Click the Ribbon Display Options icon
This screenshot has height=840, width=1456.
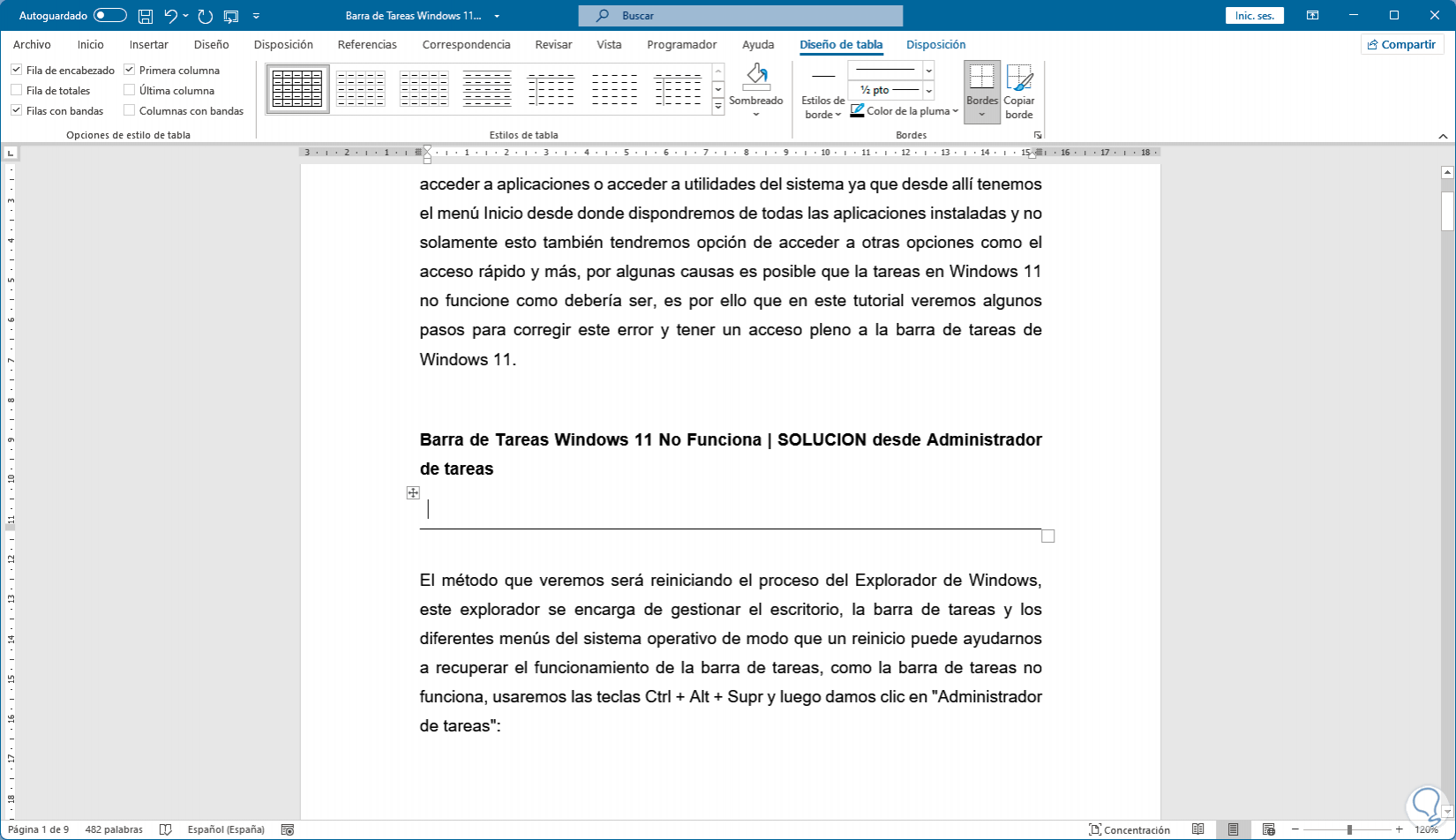coord(1313,16)
